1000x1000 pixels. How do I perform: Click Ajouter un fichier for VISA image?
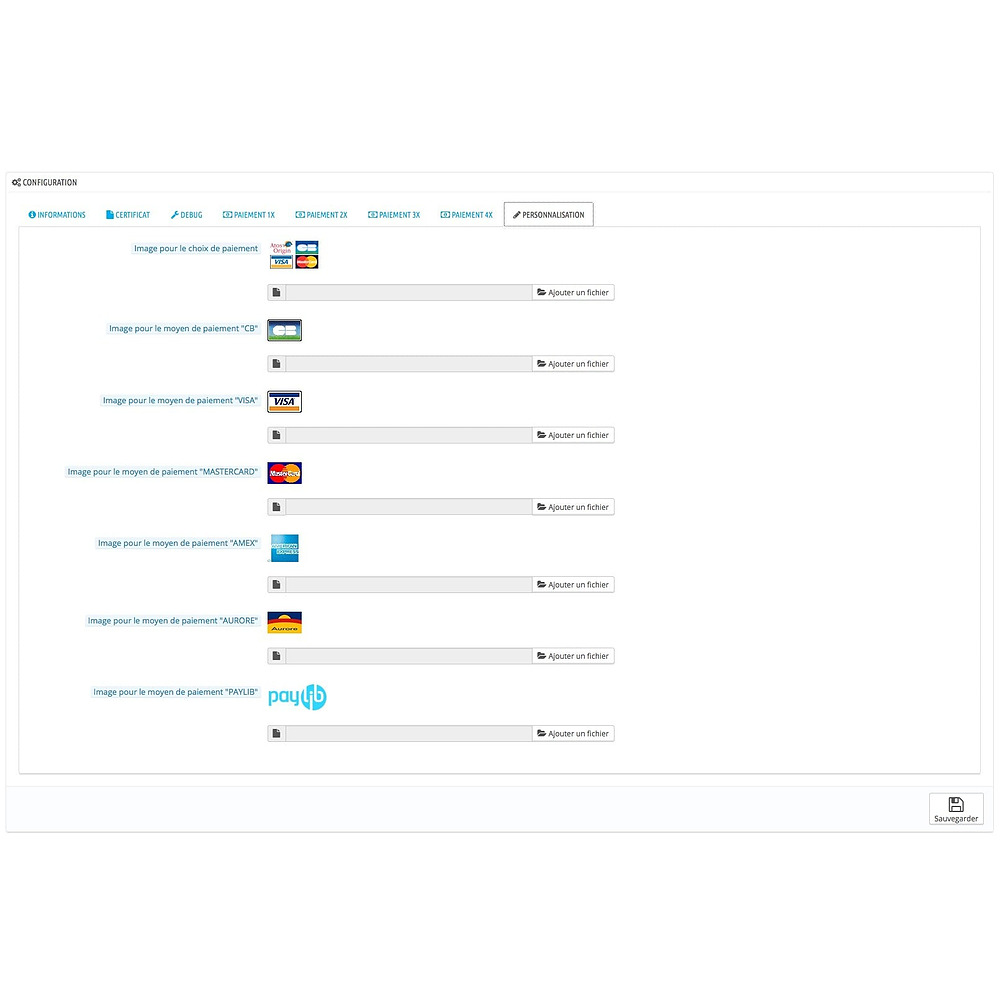coord(573,436)
